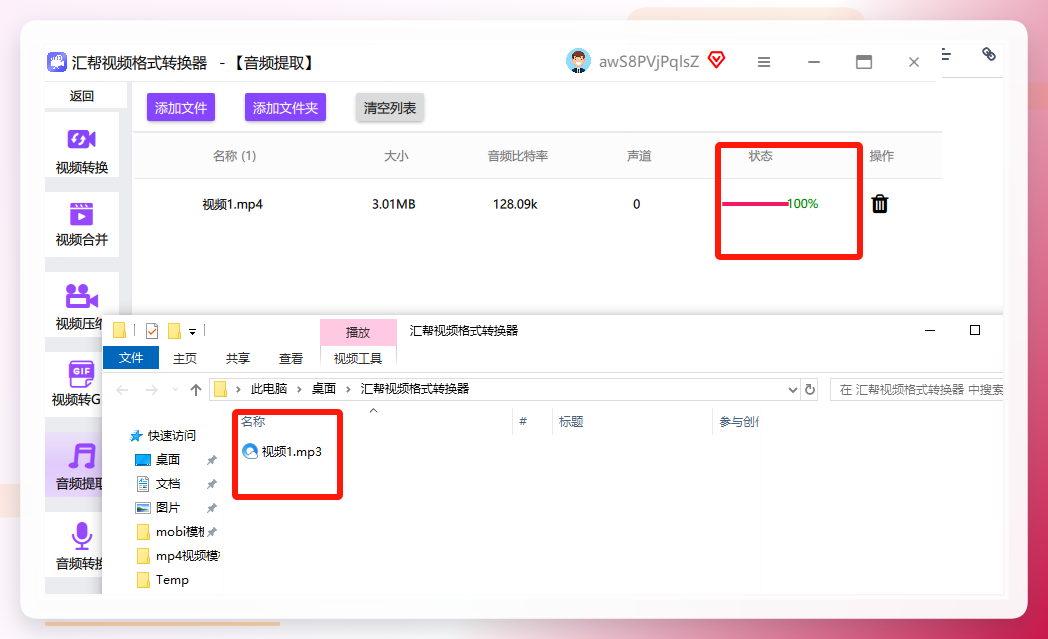Select 文档 in quick access list
Image resolution: width=1048 pixels, height=639 pixels.
tap(168, 484)
